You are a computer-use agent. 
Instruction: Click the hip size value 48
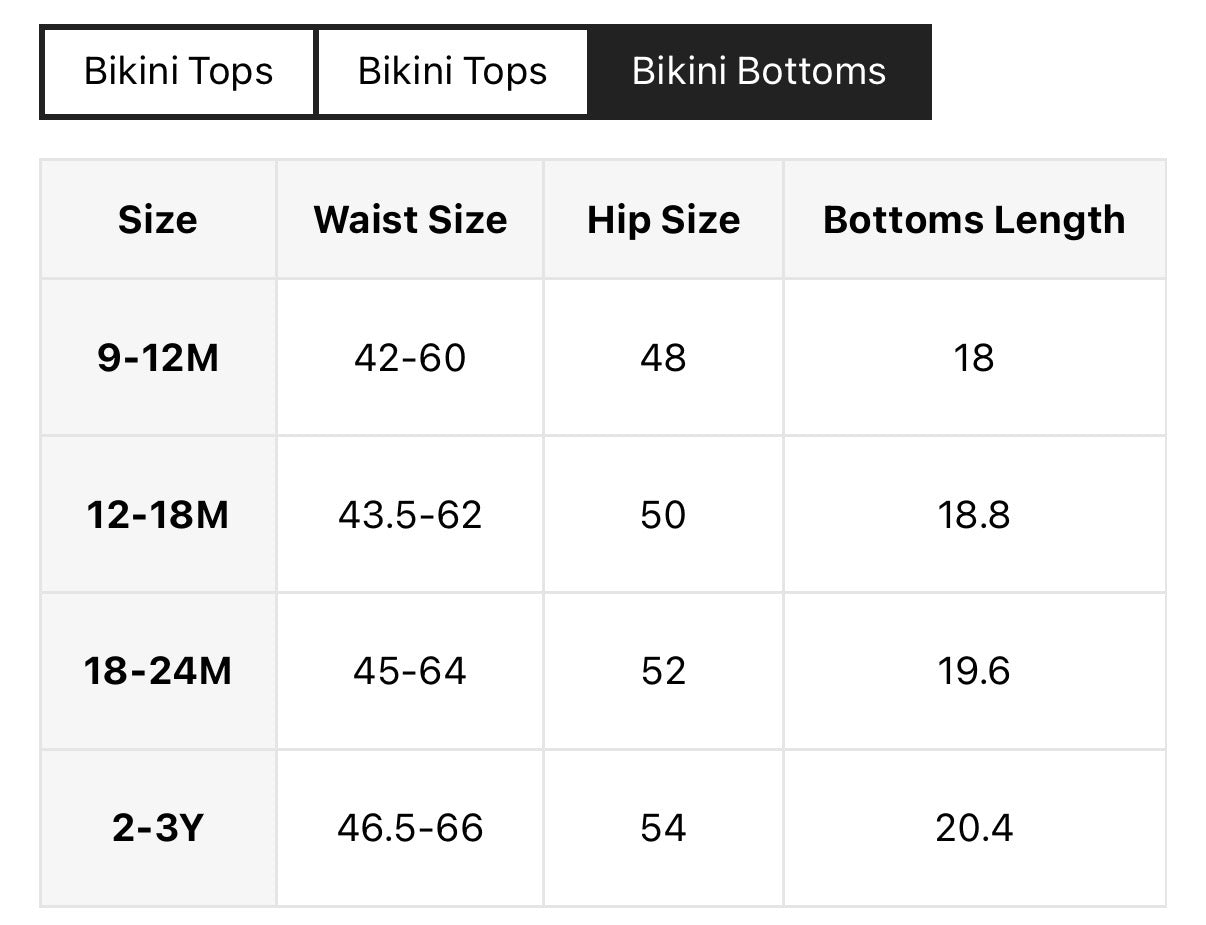tap(663, 358)
